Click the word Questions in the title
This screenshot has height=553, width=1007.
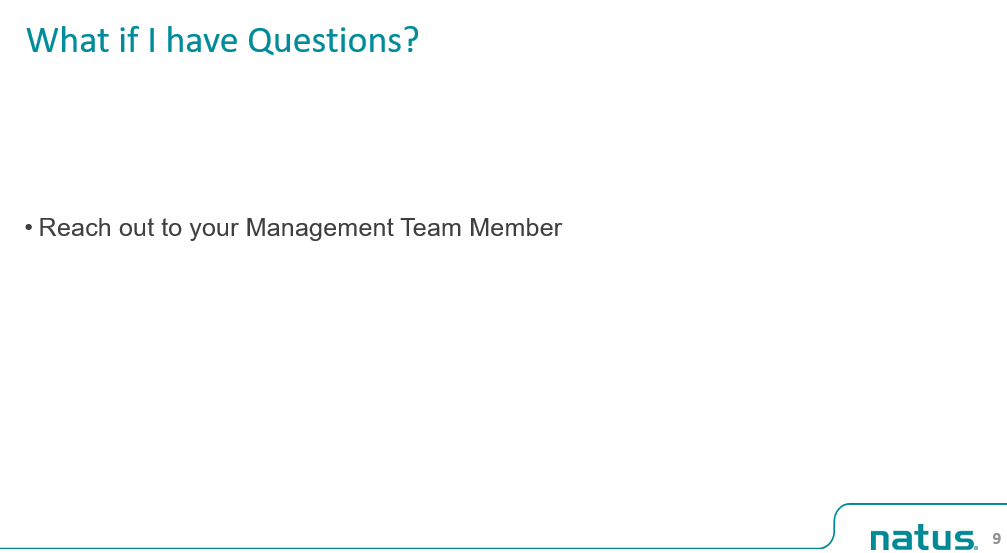coord(324,40)
